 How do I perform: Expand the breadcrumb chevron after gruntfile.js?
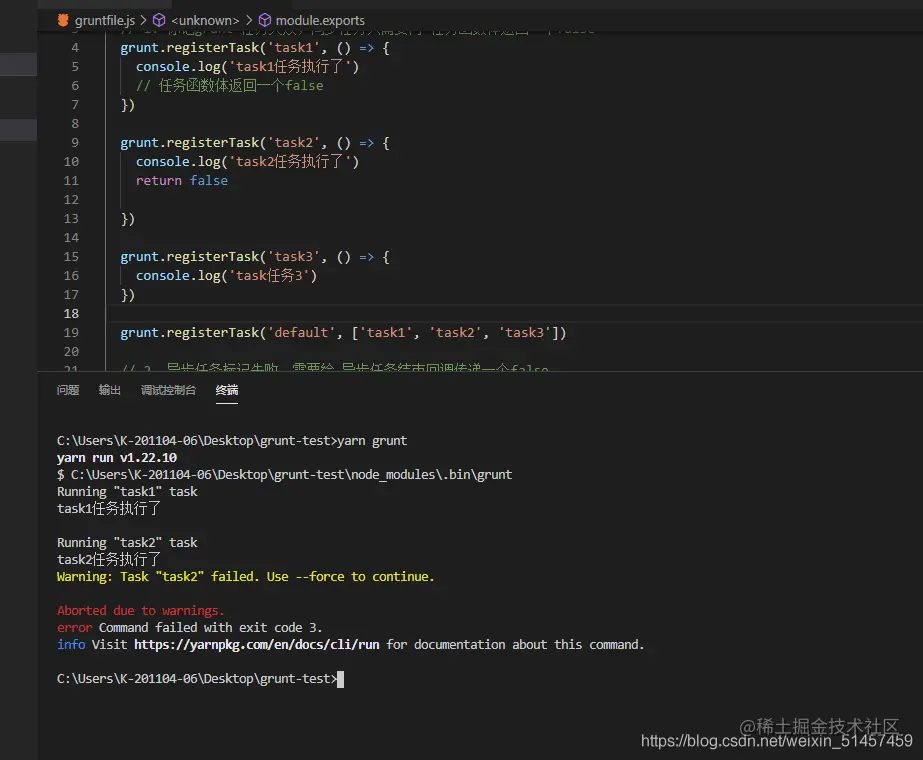tap(143, 21)
